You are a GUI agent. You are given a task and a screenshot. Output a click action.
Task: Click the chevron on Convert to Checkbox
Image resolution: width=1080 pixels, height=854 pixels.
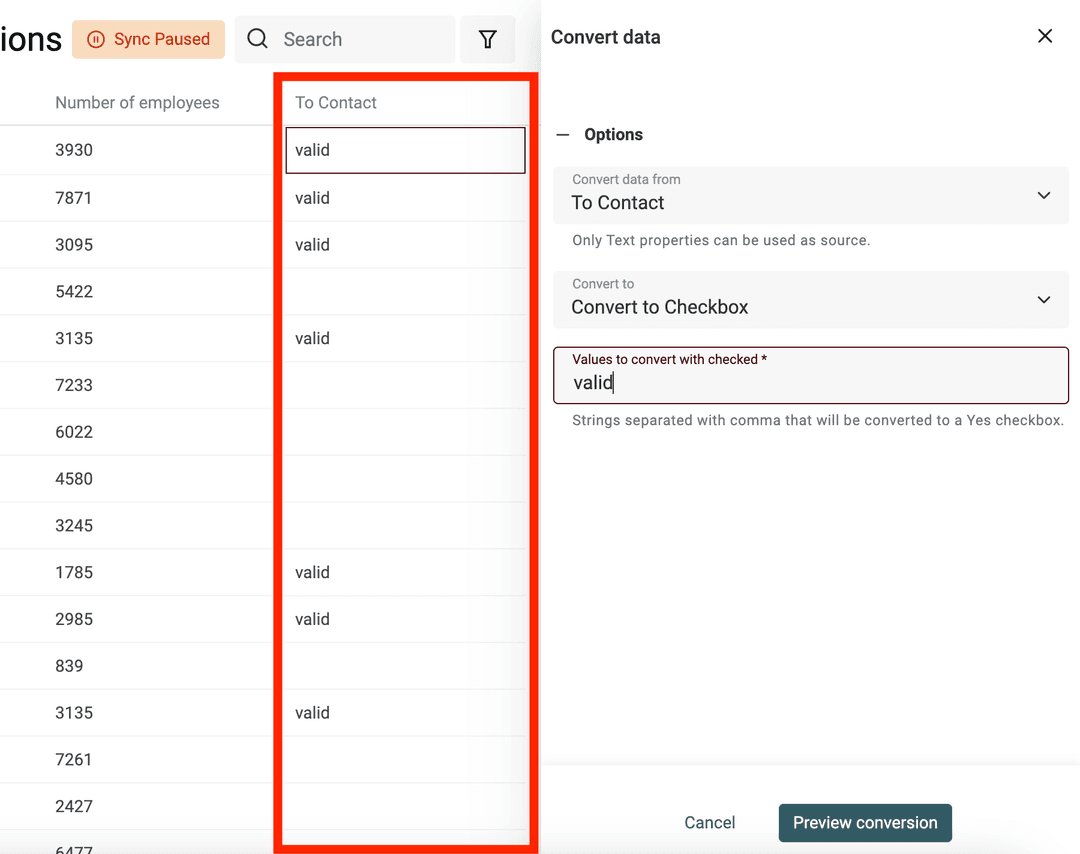tap(1043, 299)
